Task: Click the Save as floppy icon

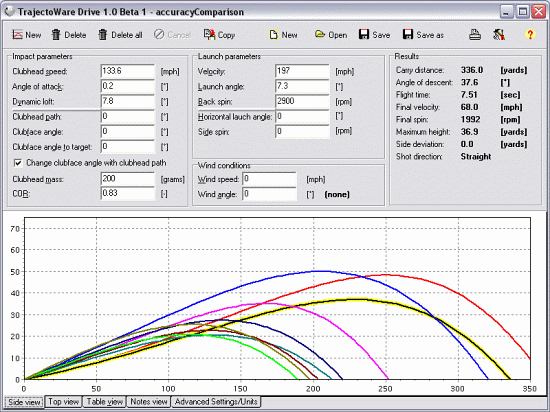Action: pyautogui.click(x=408, y=34)
